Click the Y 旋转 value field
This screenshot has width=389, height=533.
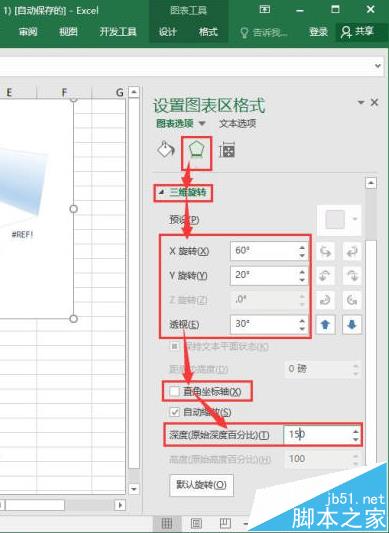pyautogui.click(x=264, y=275)
